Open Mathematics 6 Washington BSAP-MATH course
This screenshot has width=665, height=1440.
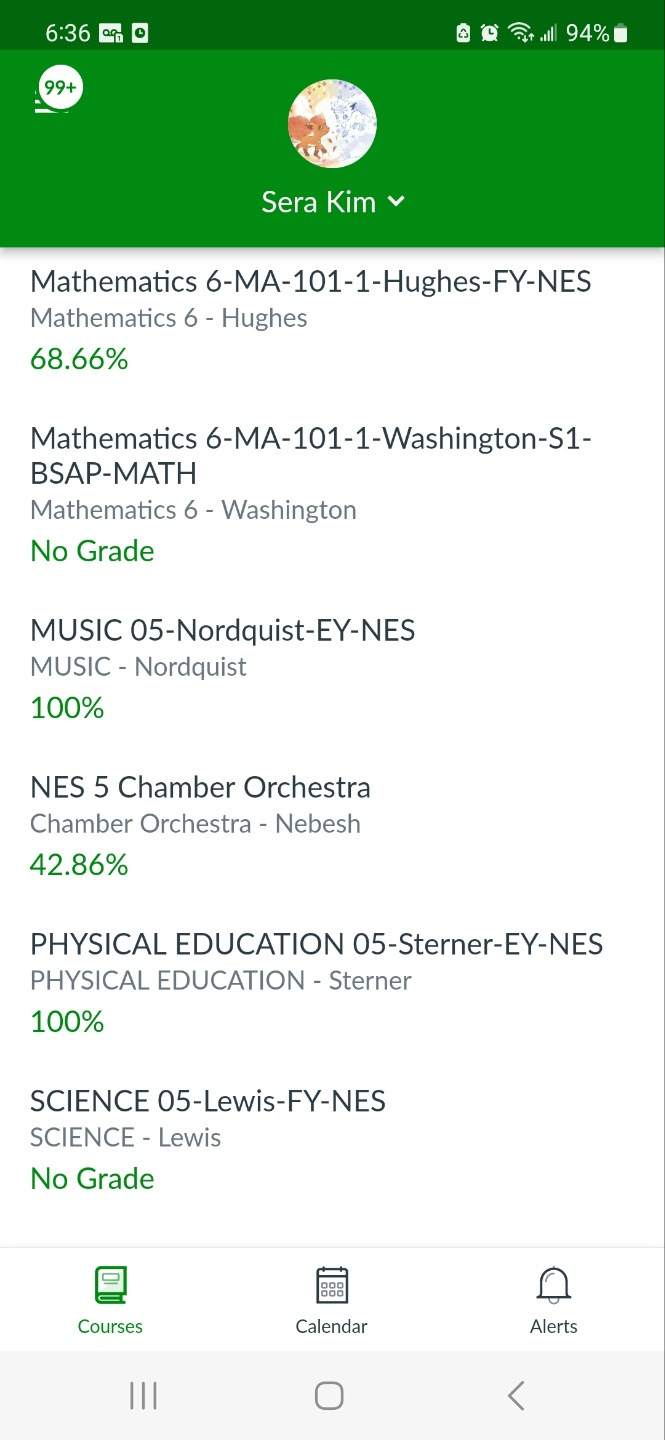(310, 455)
